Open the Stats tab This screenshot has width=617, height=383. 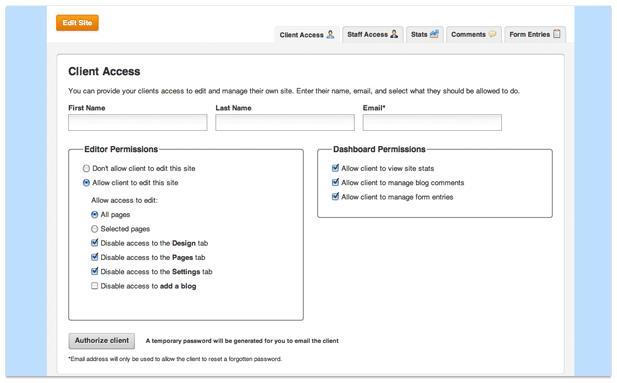425,34
